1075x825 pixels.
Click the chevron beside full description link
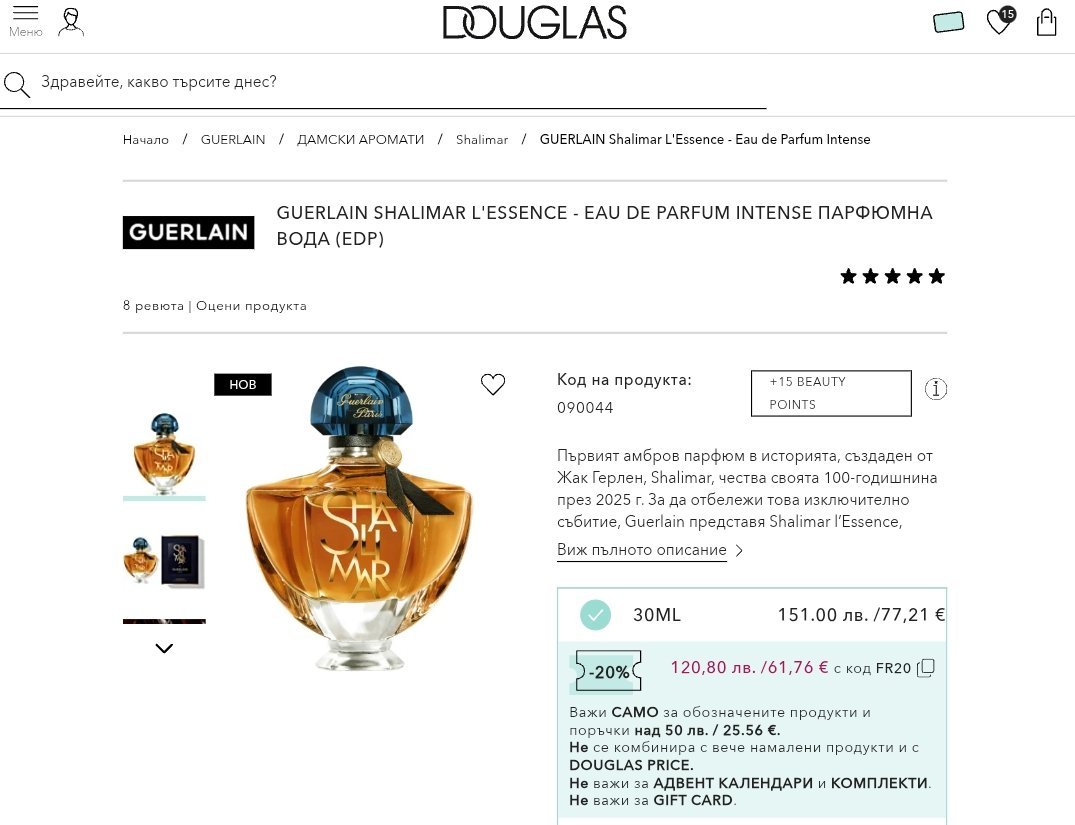pos(739,551)
